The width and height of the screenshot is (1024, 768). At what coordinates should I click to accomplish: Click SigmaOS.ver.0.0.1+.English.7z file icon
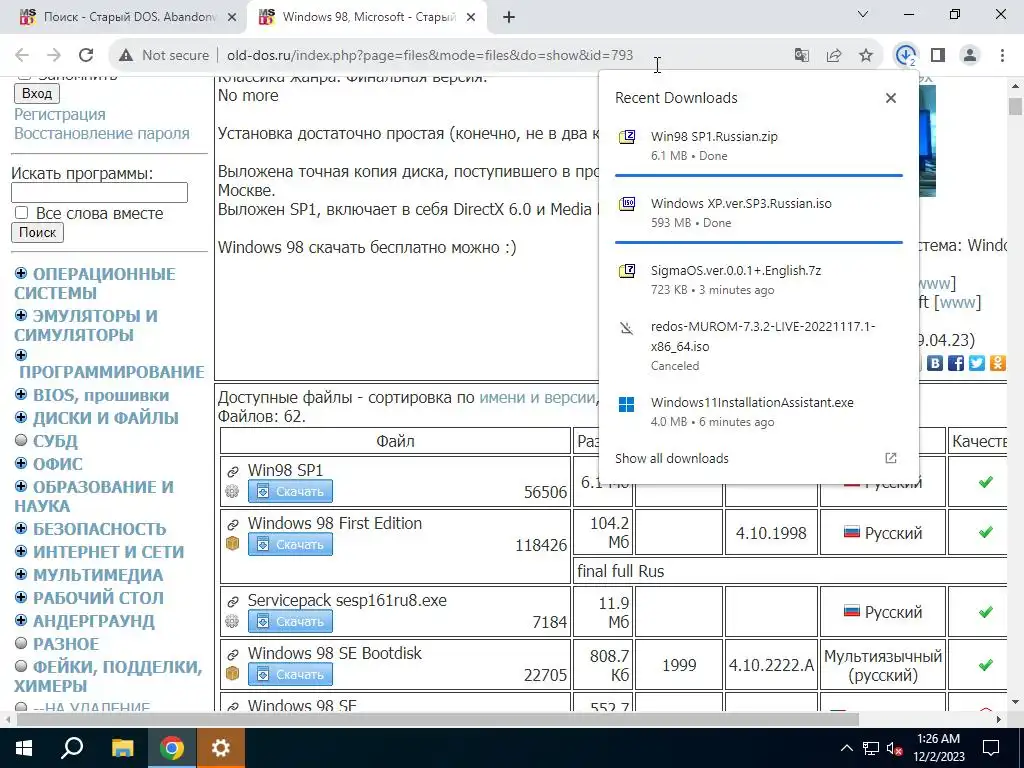point(627,270)
